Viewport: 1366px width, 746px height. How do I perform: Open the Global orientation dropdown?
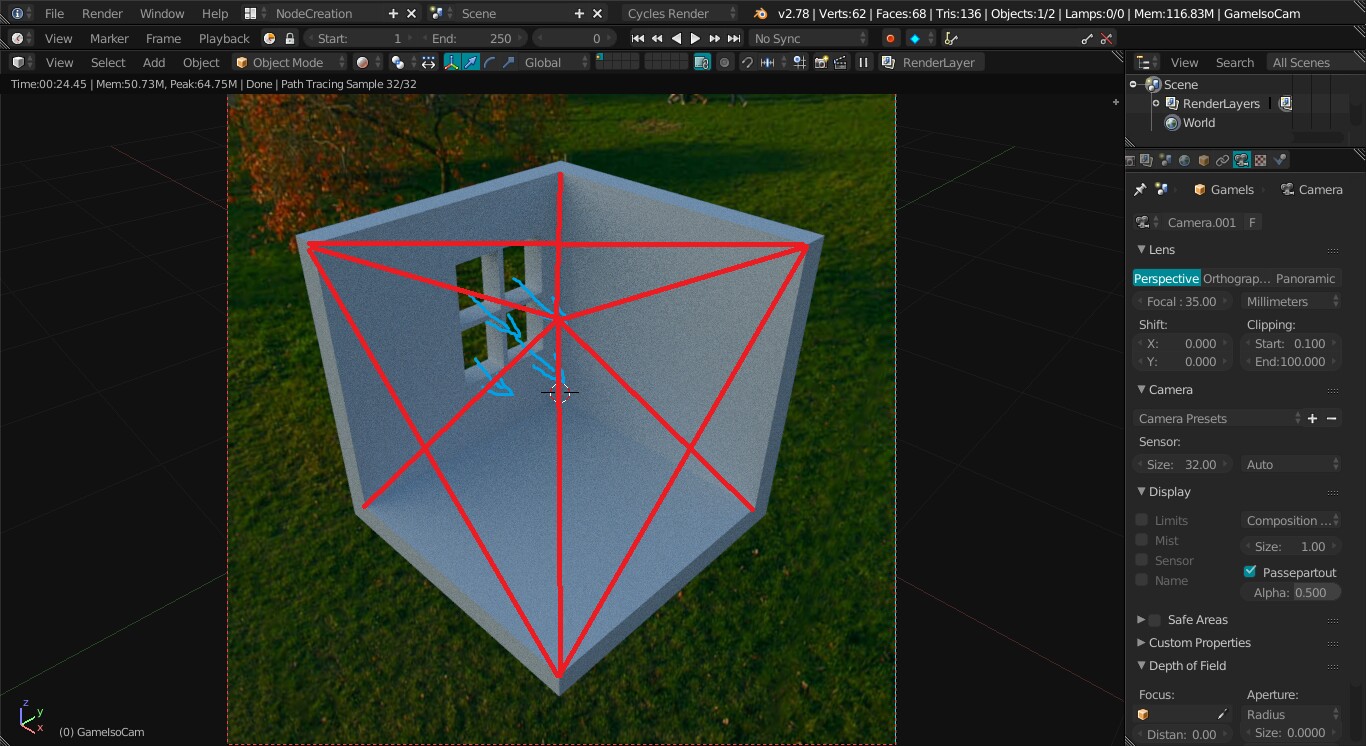click(x=554, y=62)
